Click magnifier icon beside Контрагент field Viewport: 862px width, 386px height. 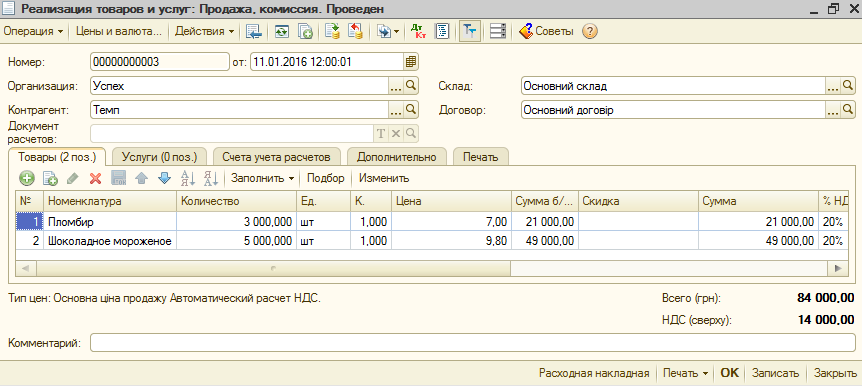coord(411,110)
